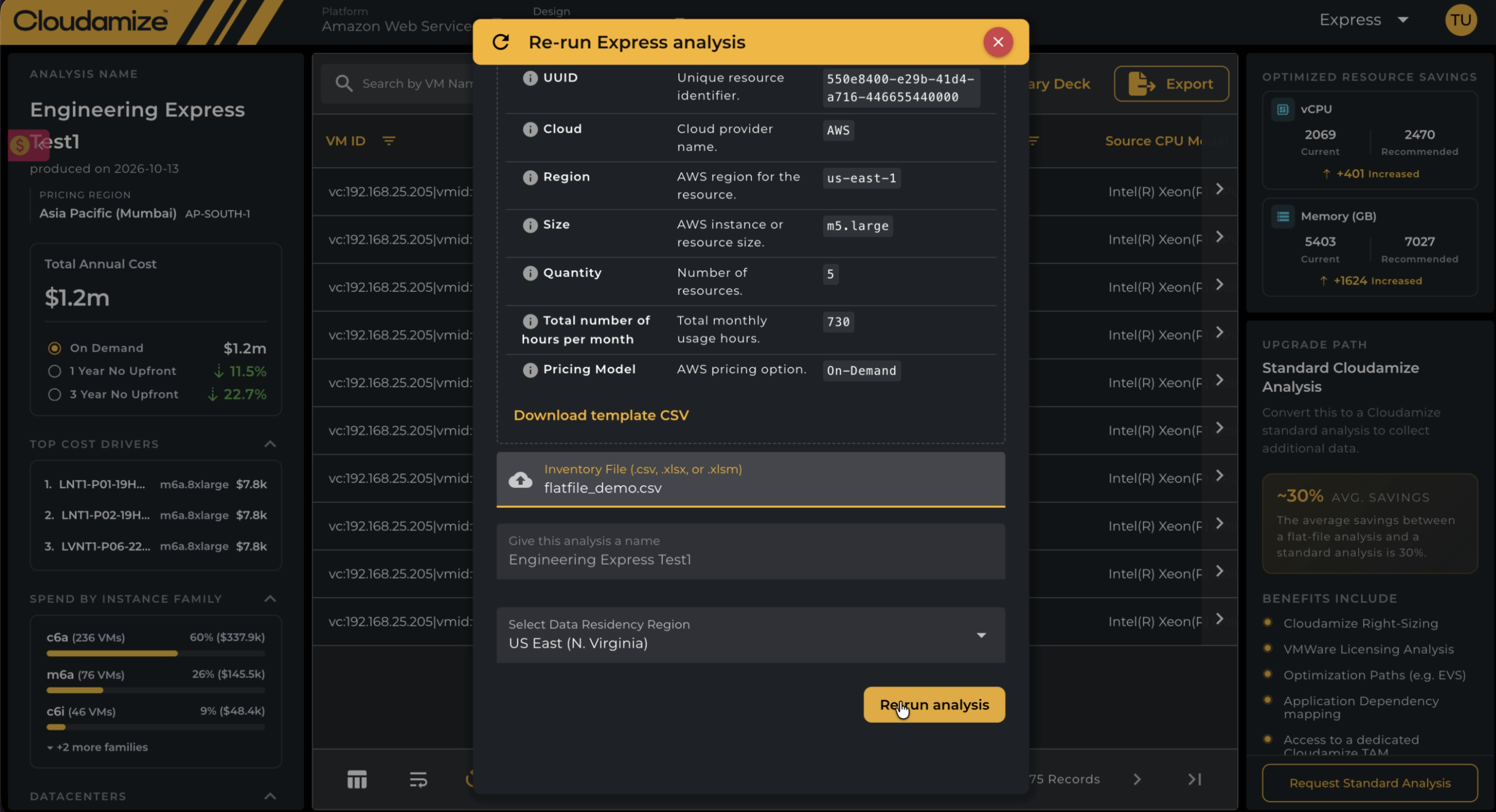1496x812 pixels.
Task: Click the Platform Amazon Web Services selector
Action: [x=397, y=20]
